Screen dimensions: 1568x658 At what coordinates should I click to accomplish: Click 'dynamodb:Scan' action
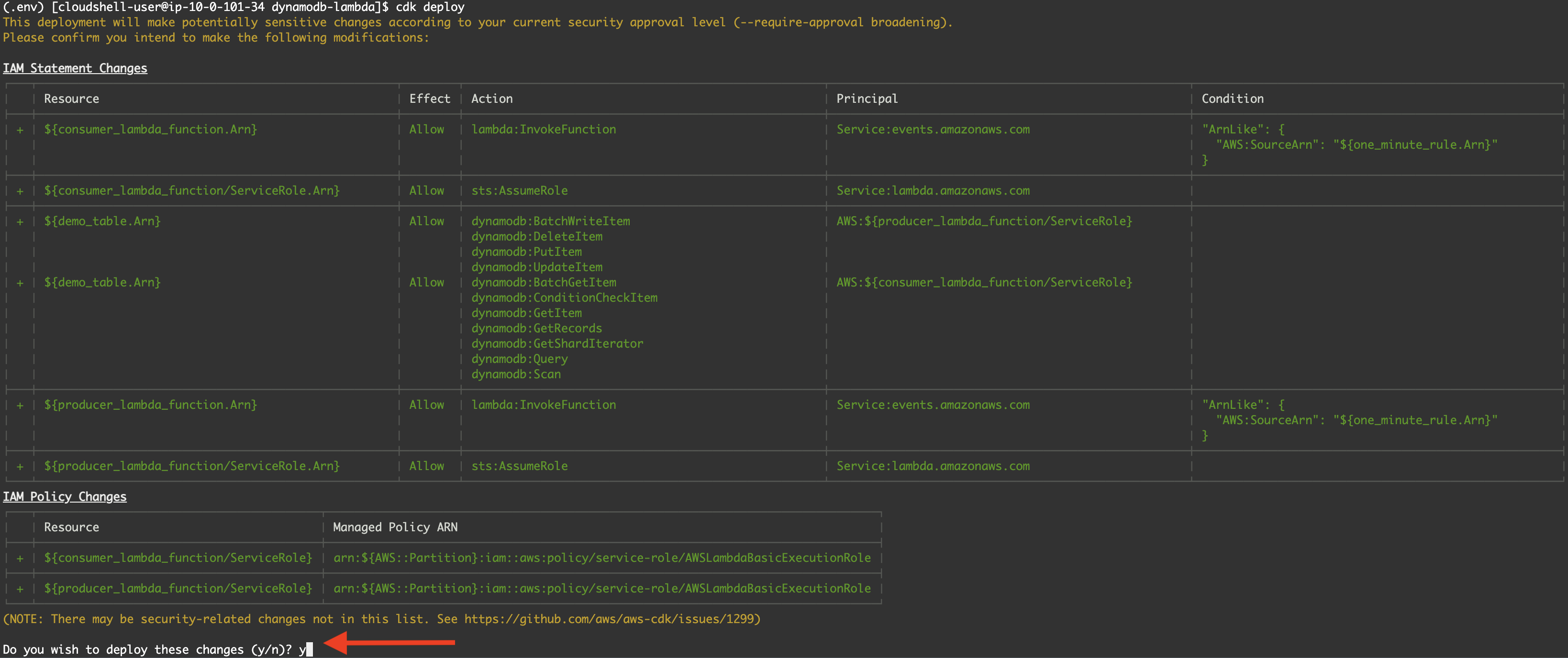[x=515, y=374]
